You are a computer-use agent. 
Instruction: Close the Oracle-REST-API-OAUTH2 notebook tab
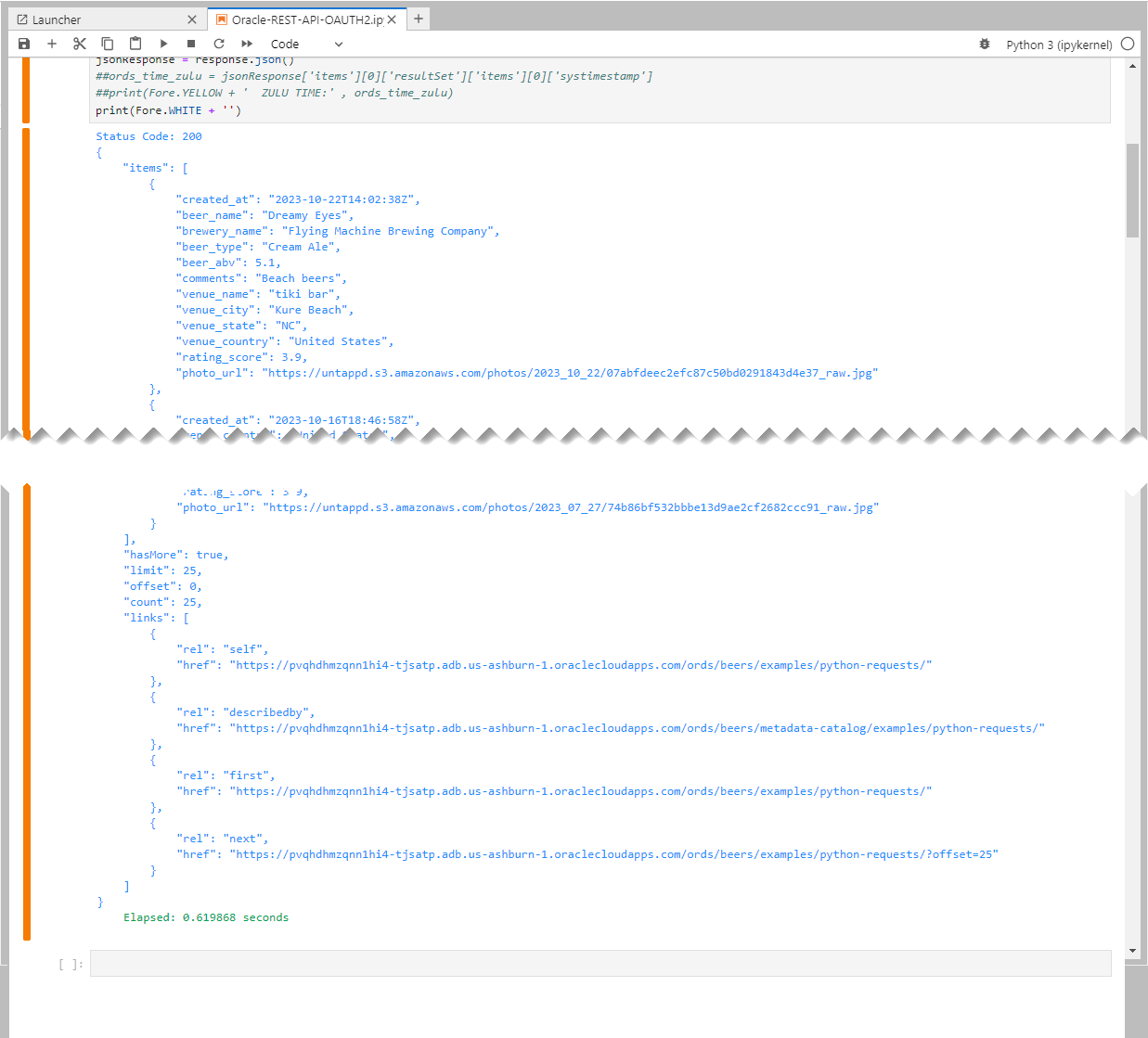[x=392, y=19]
